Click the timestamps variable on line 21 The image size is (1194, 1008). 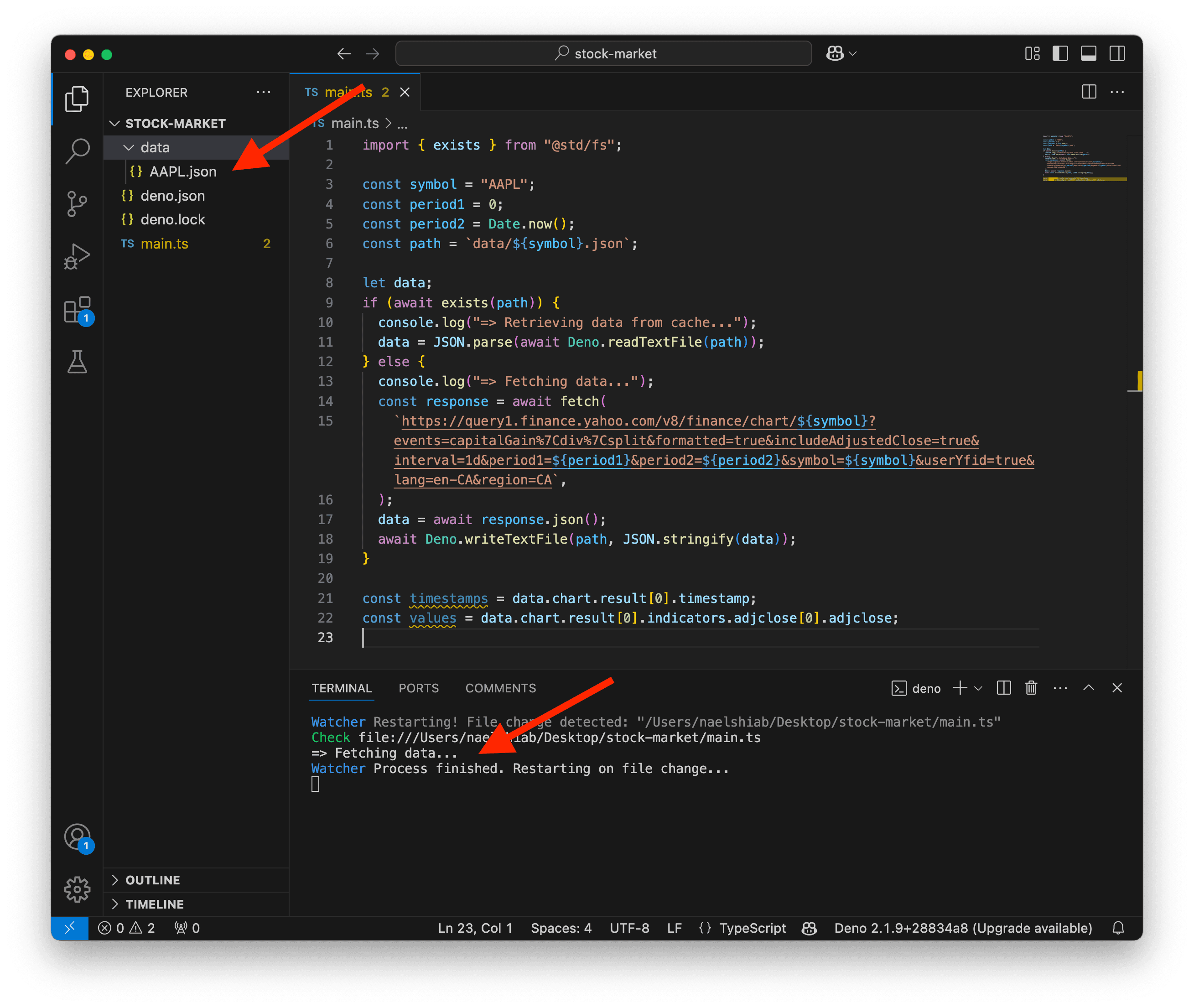point(448,598)
